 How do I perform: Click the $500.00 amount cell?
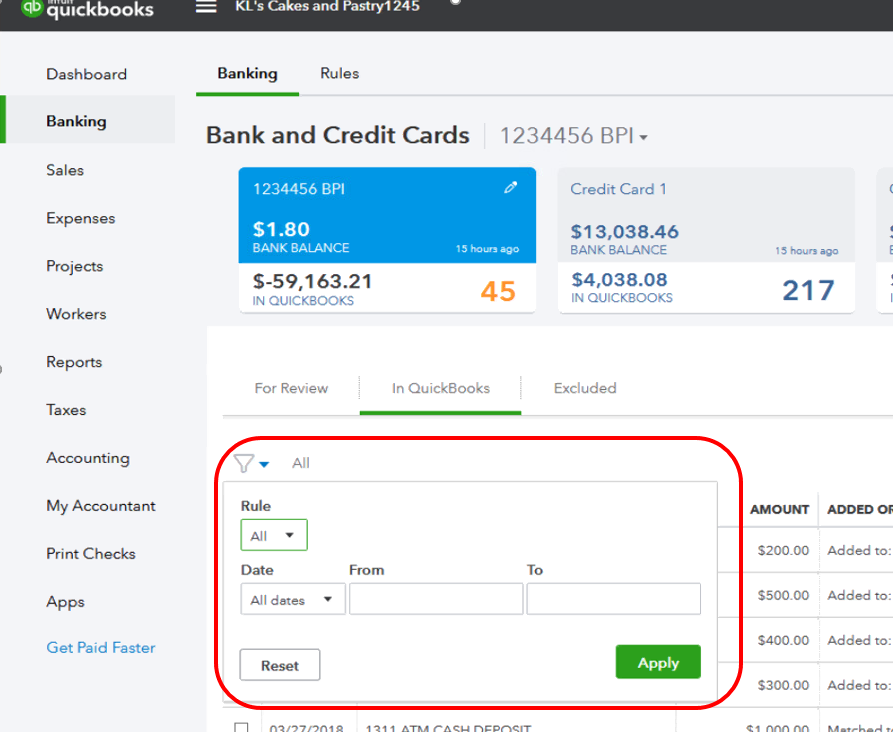click(783, 595)
